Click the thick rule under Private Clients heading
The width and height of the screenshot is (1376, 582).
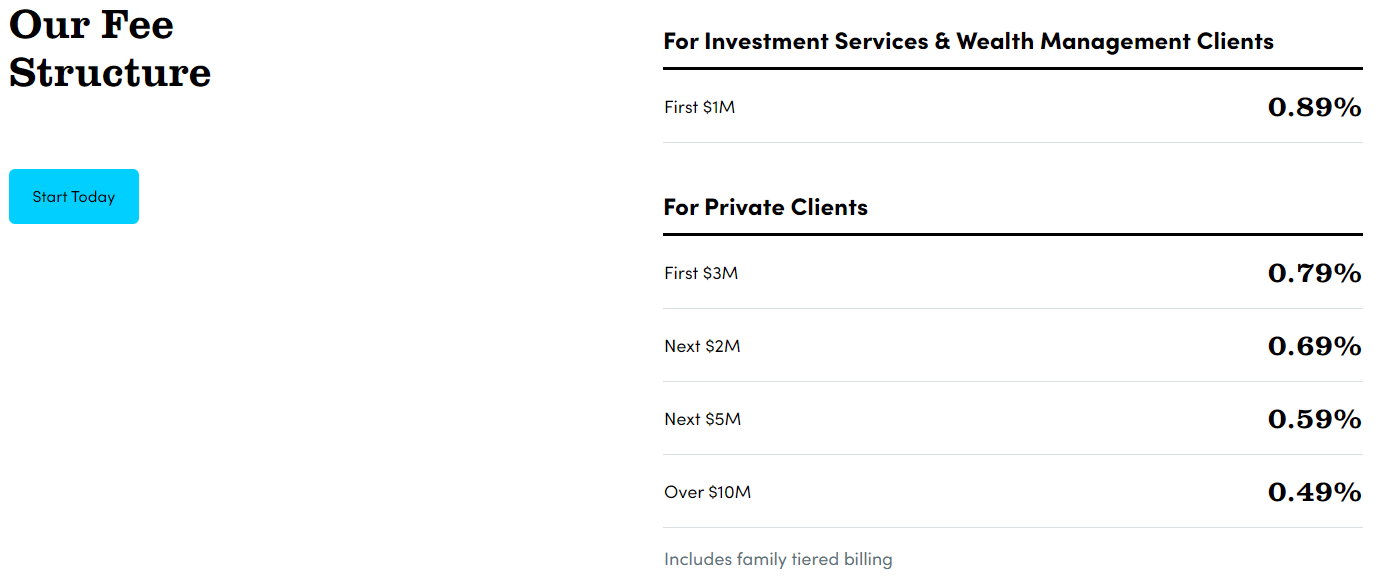click(x=1012, y=235)
